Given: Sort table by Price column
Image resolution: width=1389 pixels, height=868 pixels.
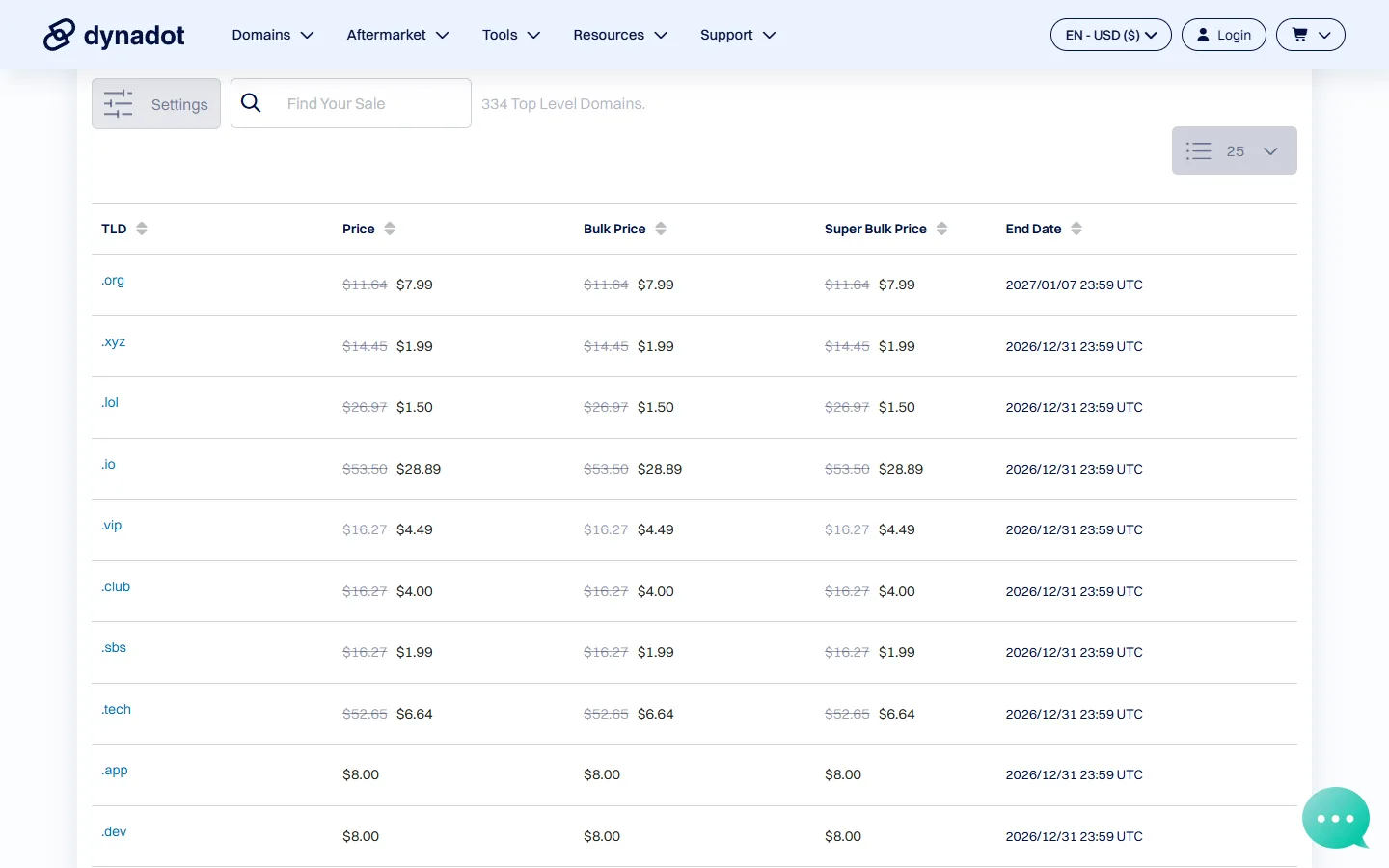Looking at the screenshot, I should [390, 229].
